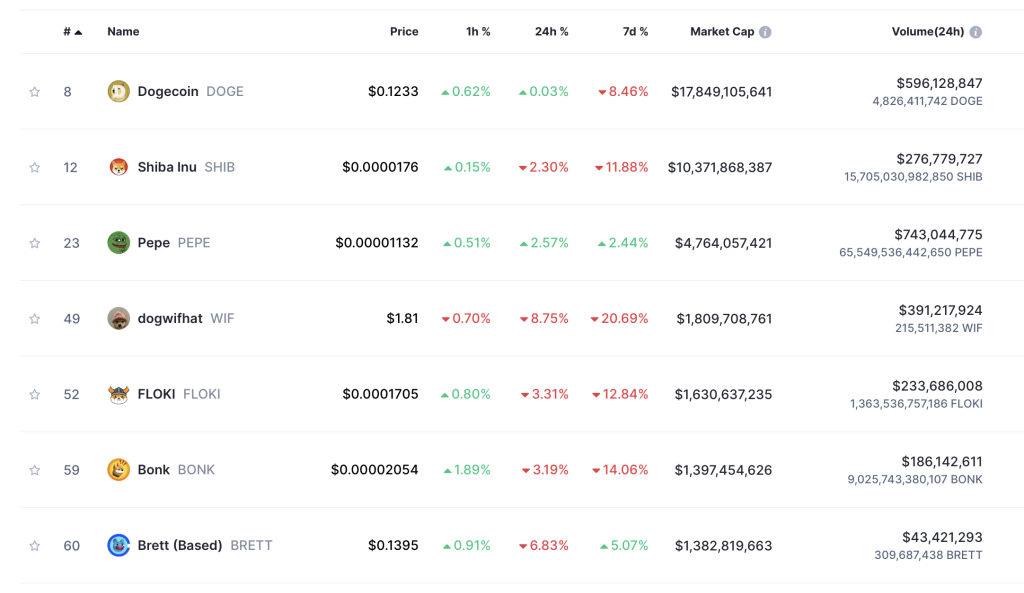Screen dimensions: 1024x593
Task: Click FLOKI market cap $1,630,637,235
Action: (x=724, y=395)
